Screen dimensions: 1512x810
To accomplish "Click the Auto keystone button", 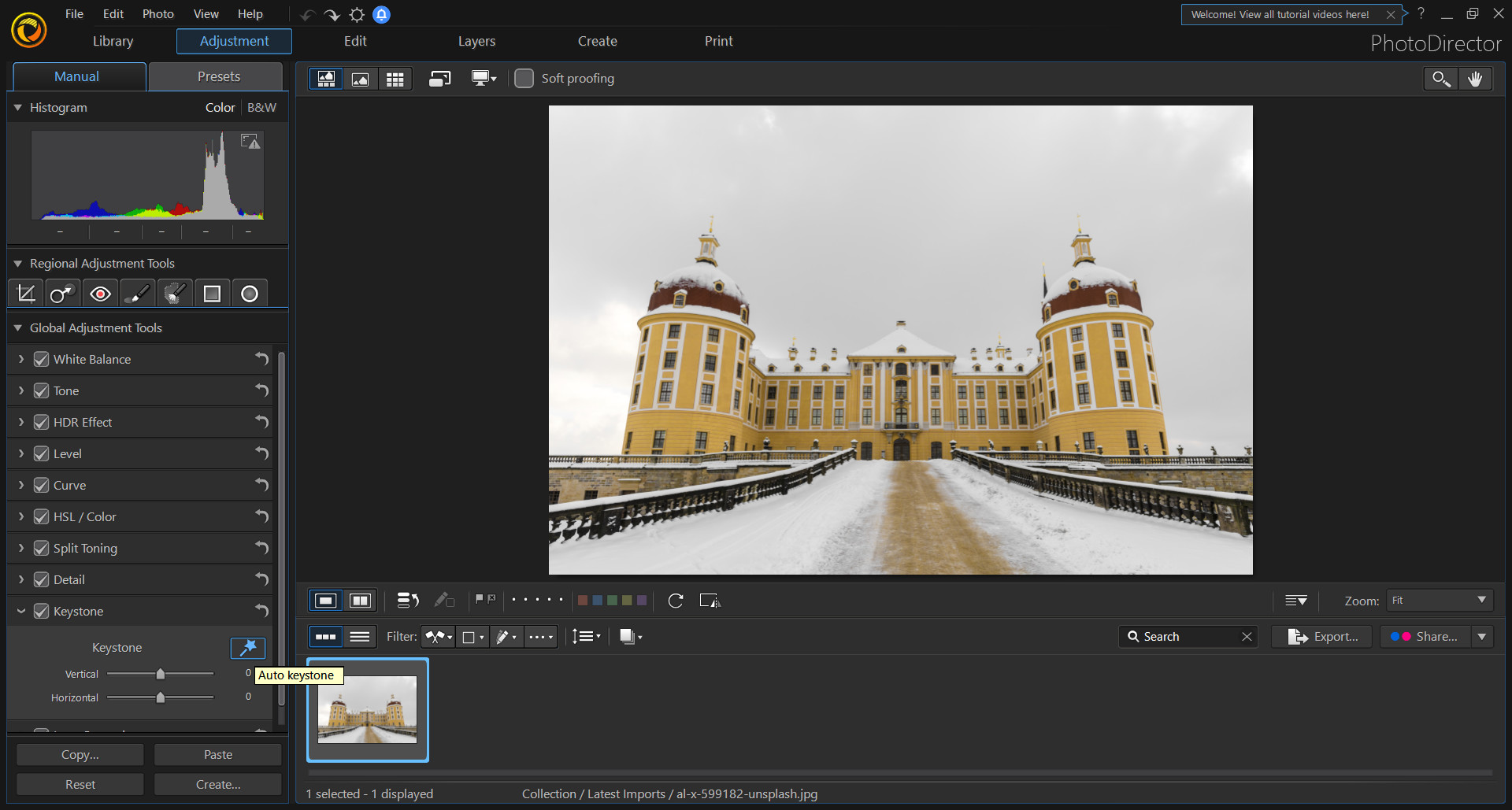I will click(247, 648).
